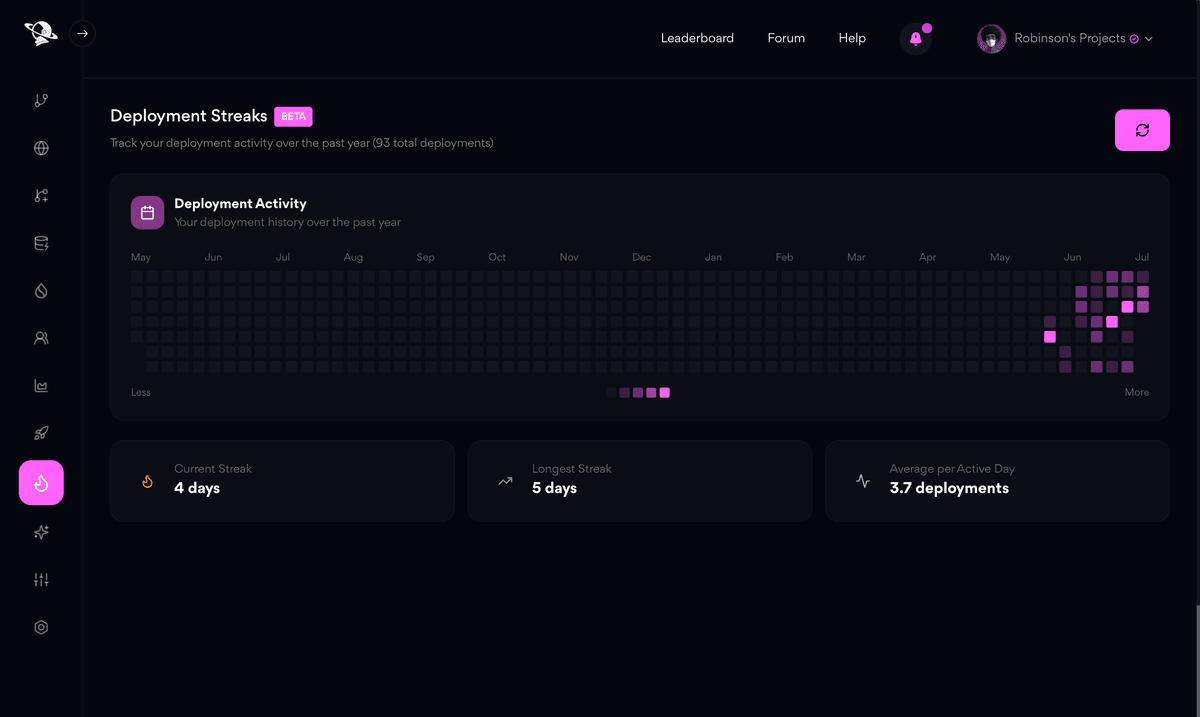
Task: Open the globe icon in sidebar
Action: point(41,148)
